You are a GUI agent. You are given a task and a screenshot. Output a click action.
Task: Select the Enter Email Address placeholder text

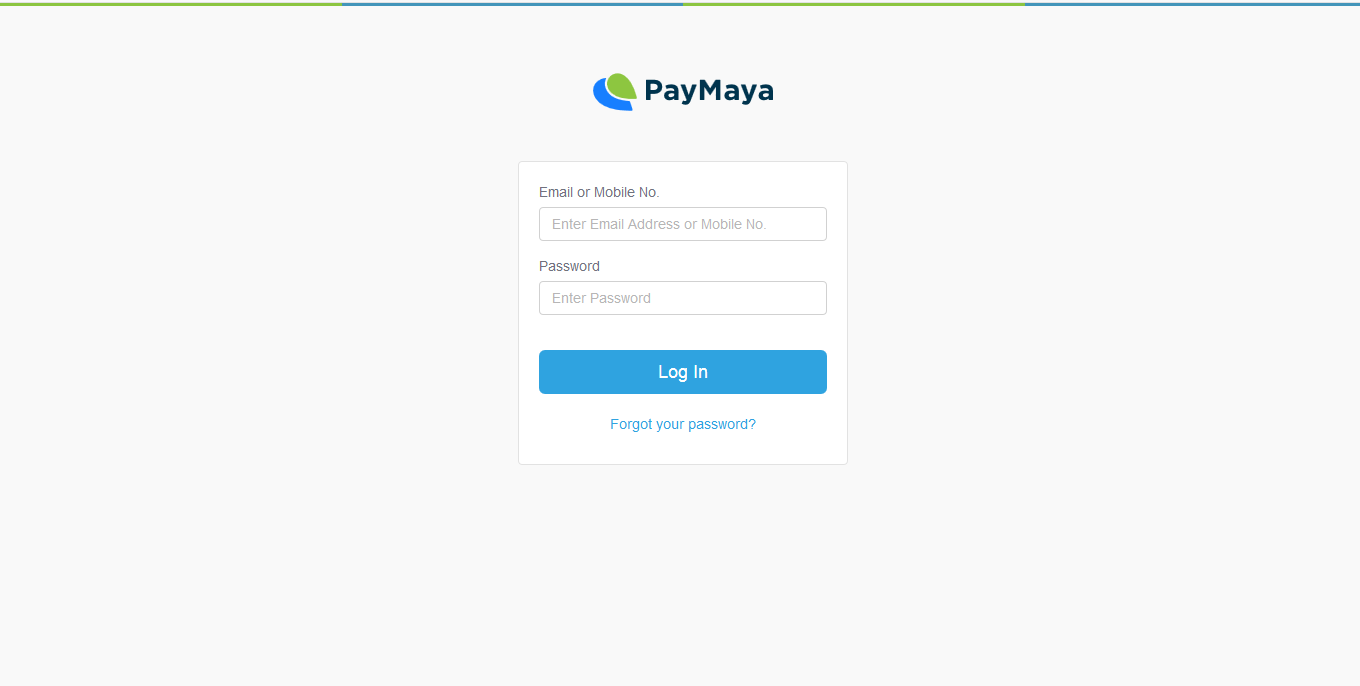(659, 224)
